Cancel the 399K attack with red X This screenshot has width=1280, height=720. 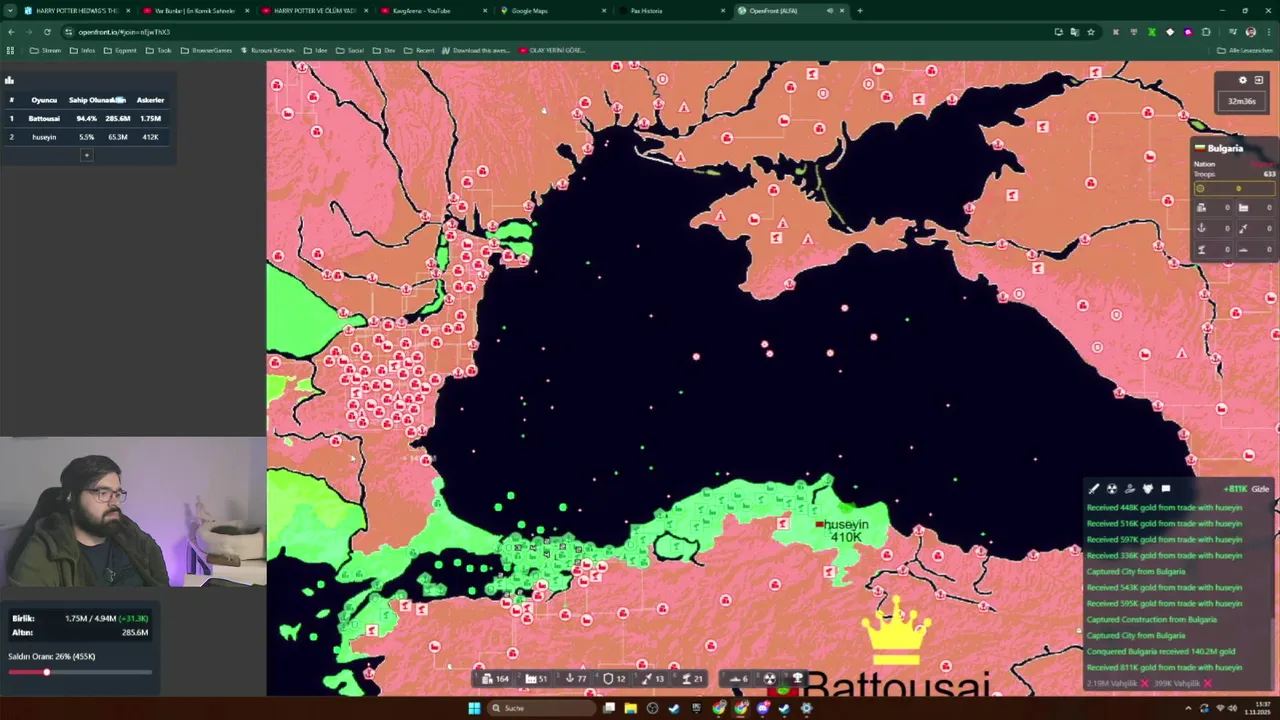coord(1207,684)
